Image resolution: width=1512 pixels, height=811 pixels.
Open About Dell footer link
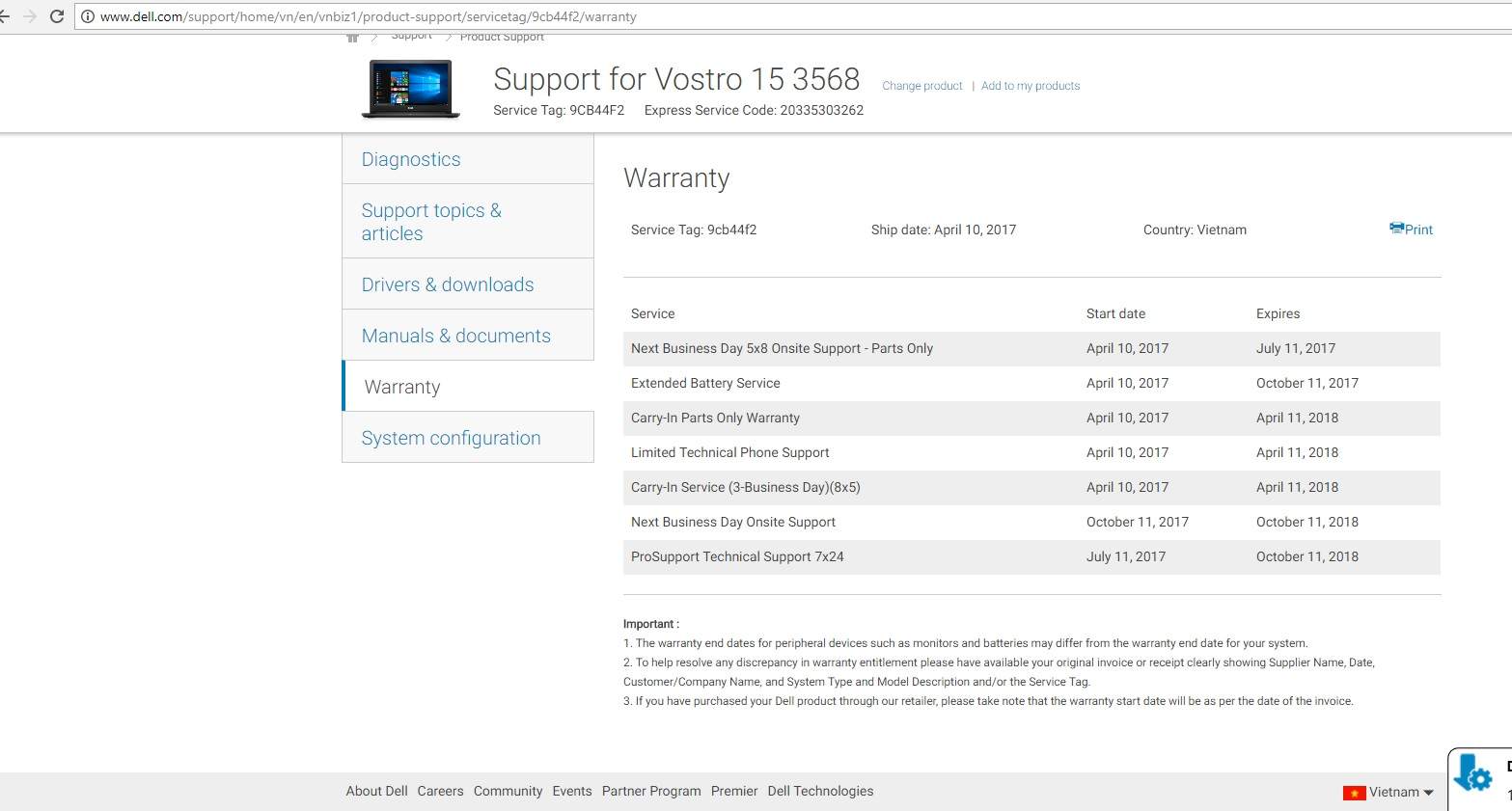tap(376, 791)
